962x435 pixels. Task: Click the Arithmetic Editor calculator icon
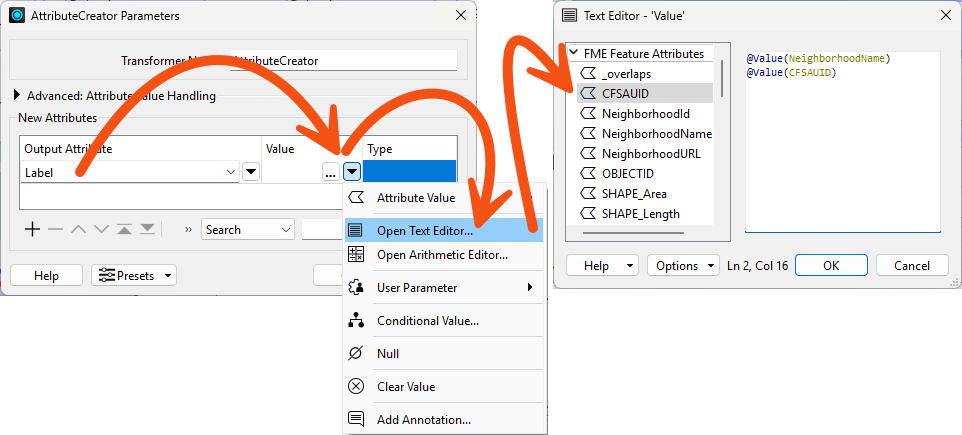pos(356,254)
